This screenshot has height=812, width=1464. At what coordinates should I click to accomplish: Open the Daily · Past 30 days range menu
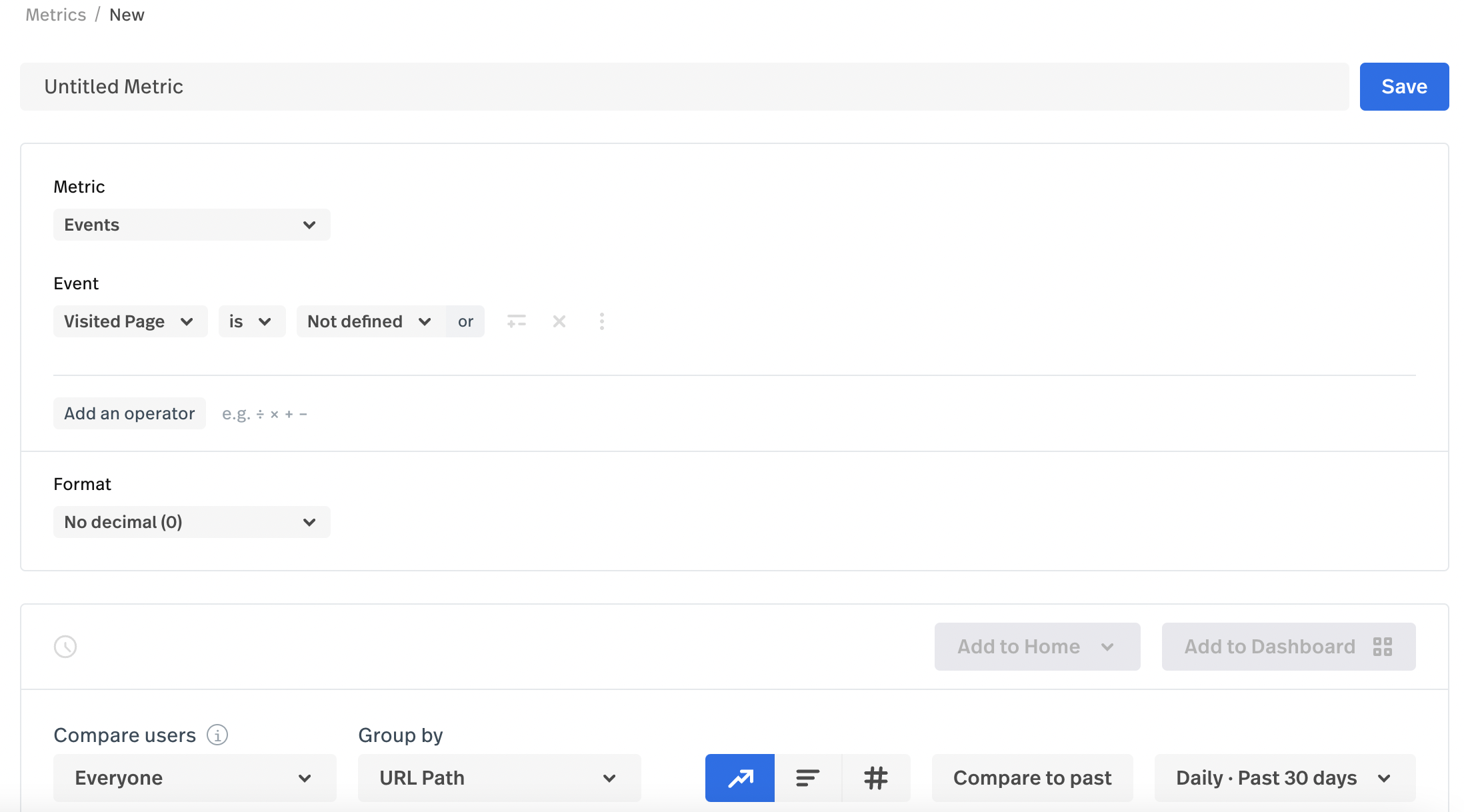tap(1284, 778)
